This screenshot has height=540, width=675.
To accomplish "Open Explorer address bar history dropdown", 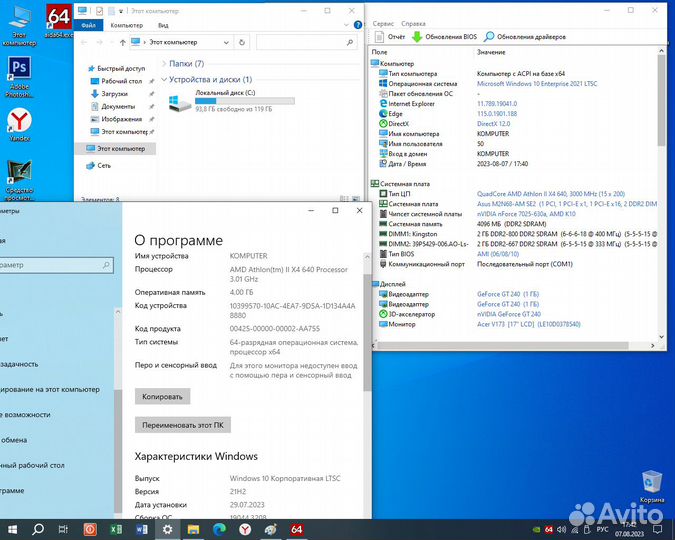I will [226, 42].
